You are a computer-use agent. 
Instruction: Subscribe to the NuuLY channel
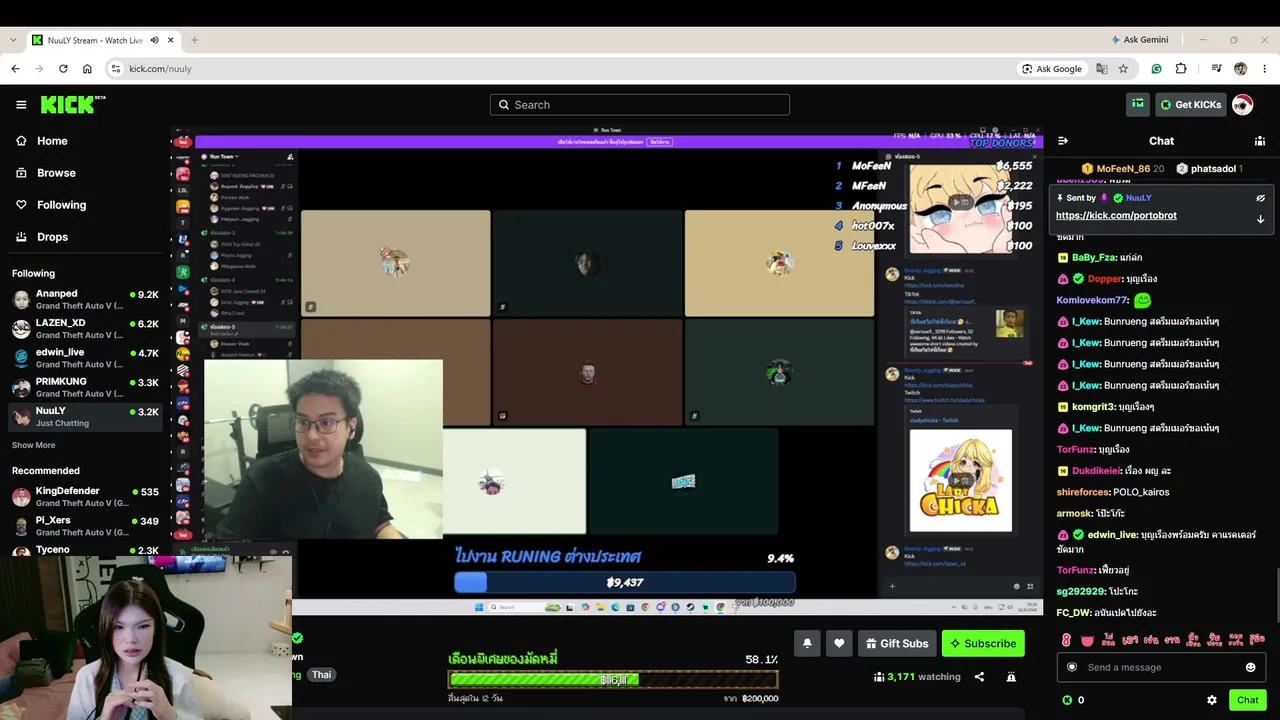[x=983, y=643]
